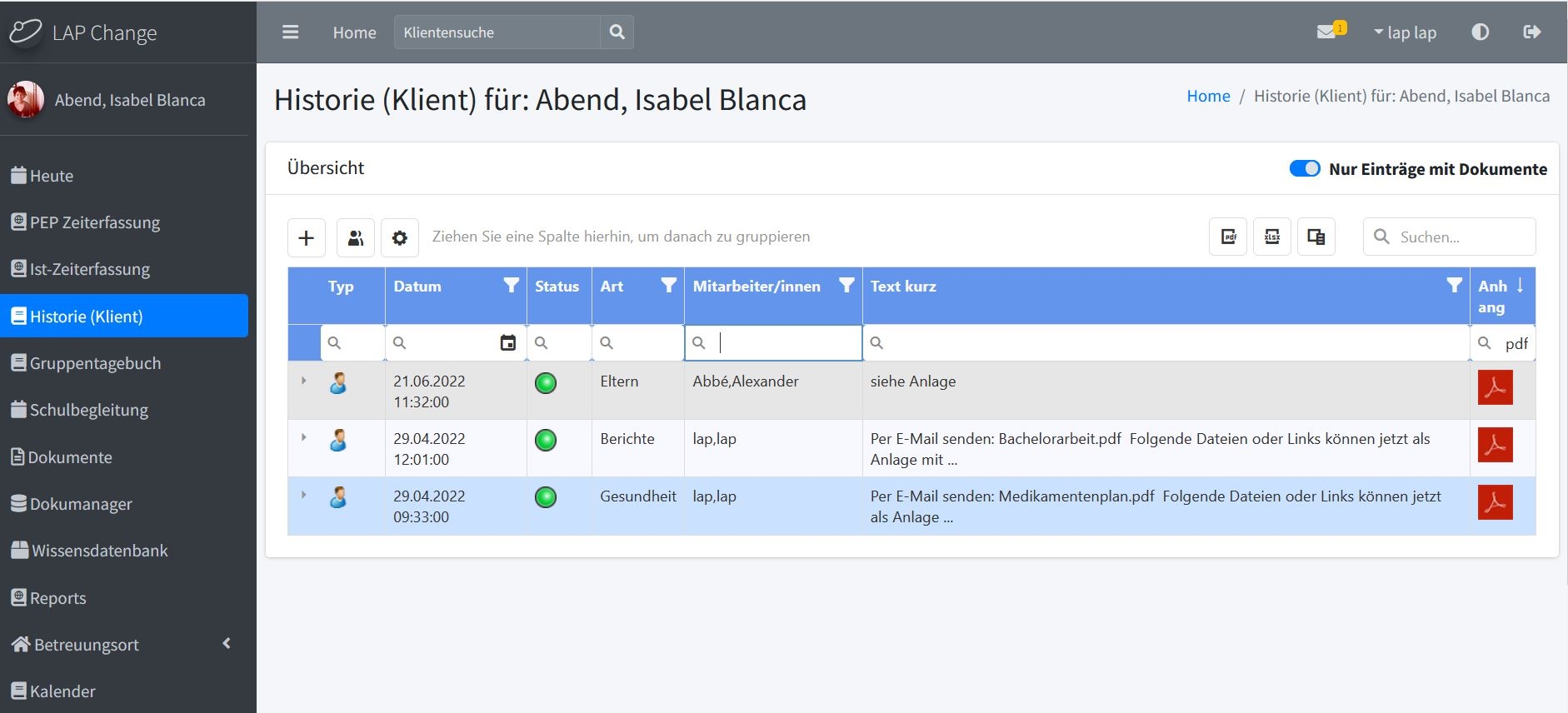Open Gruppentagebuch in the sidebar
The image size is (1568, 713).
coord(95,363)
